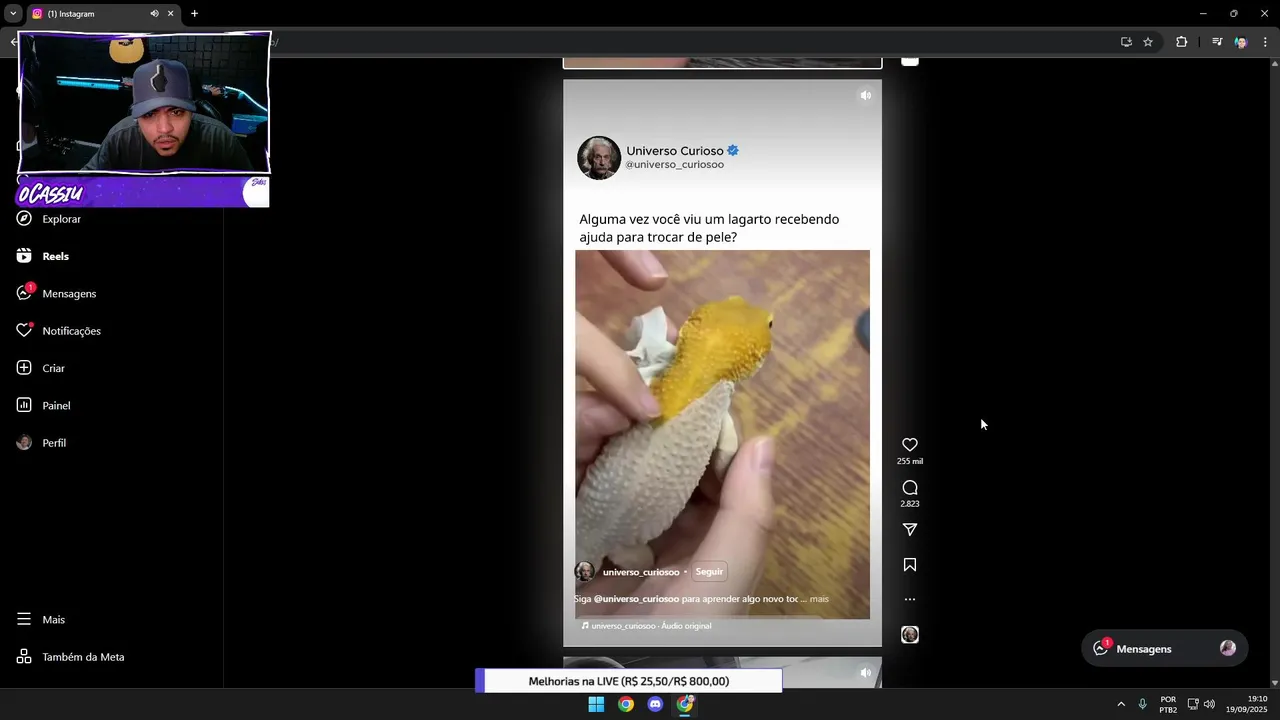
Task: Open the floating Mensagens chat button
Action: click(x=1165, y=649)
